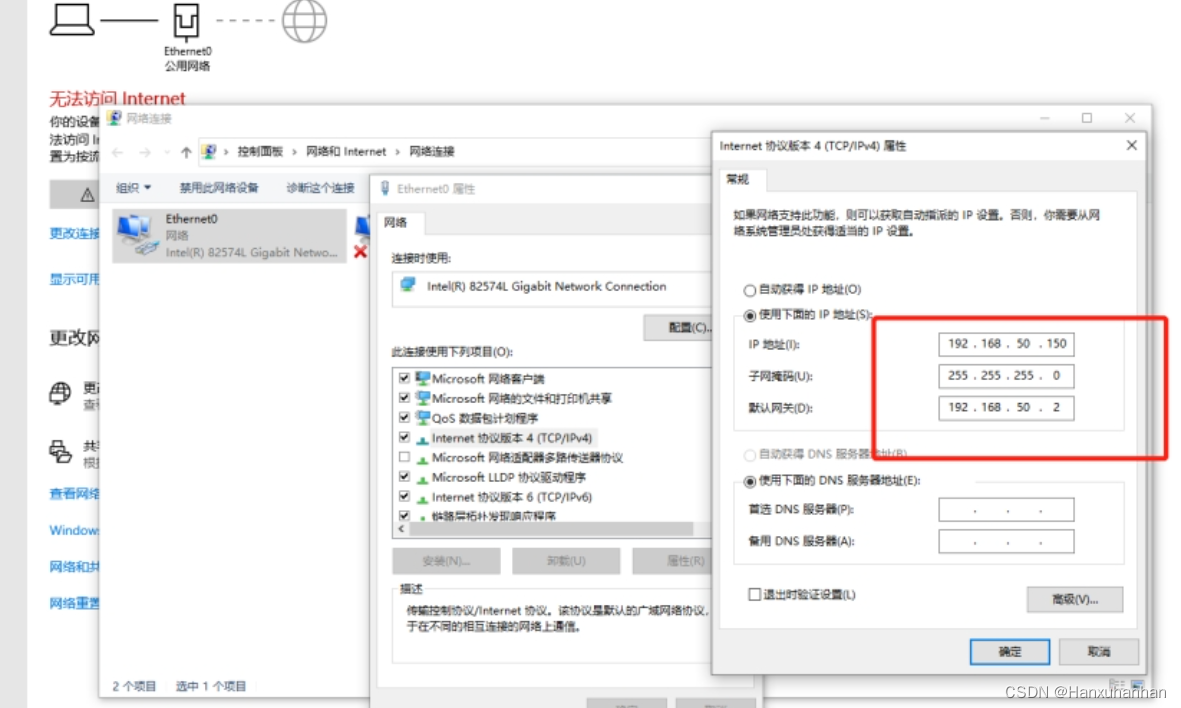Click the left scroll arrow in items list
Viewport: 1181px width, 708px height.
click(401, 529)
